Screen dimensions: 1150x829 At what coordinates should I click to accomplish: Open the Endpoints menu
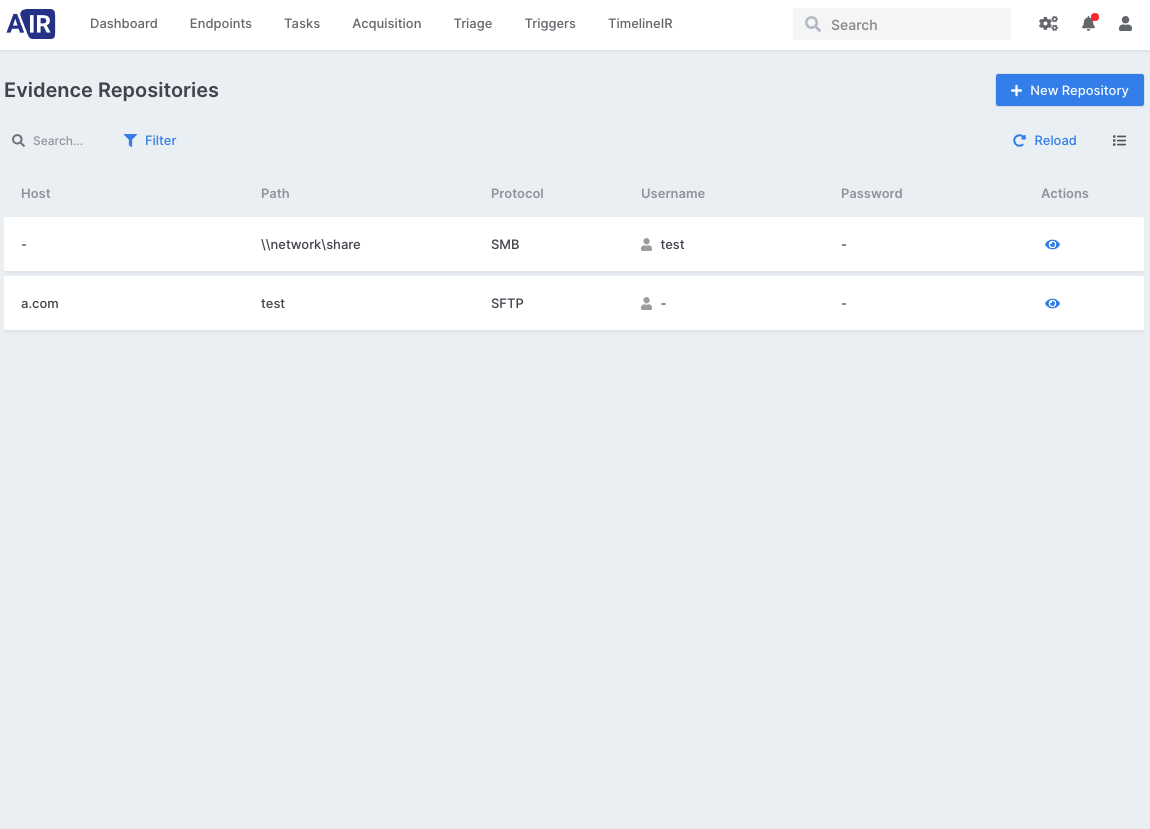click(221, 24)
